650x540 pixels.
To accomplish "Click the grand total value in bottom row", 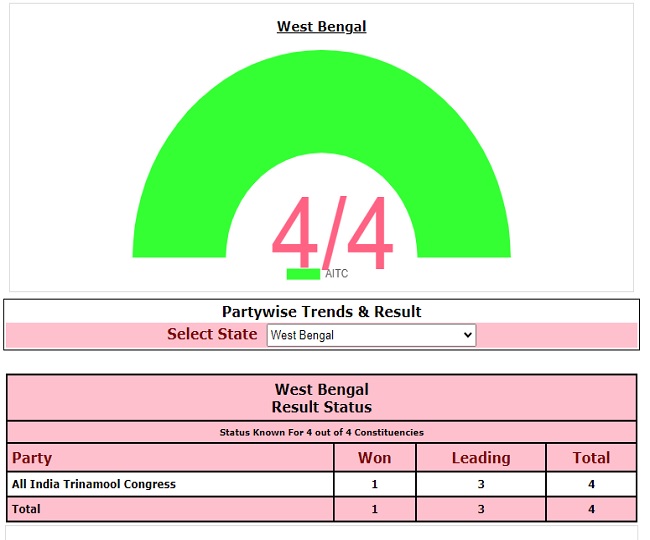I will [x=590, y=509].
